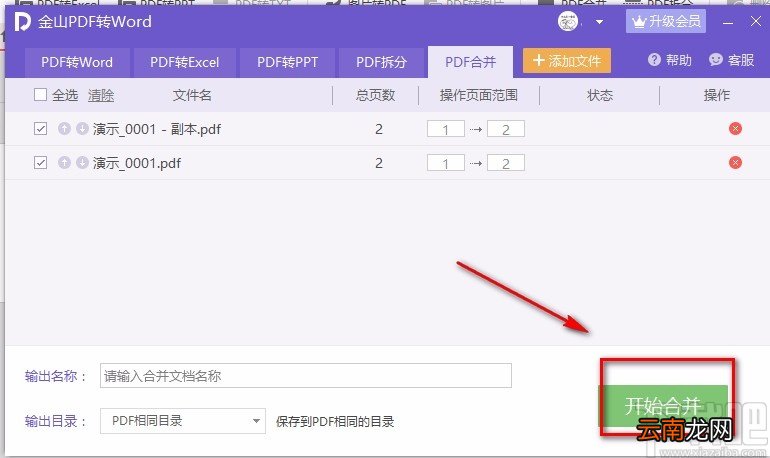Click the 输出名称 merged document name field

point(305,376)
